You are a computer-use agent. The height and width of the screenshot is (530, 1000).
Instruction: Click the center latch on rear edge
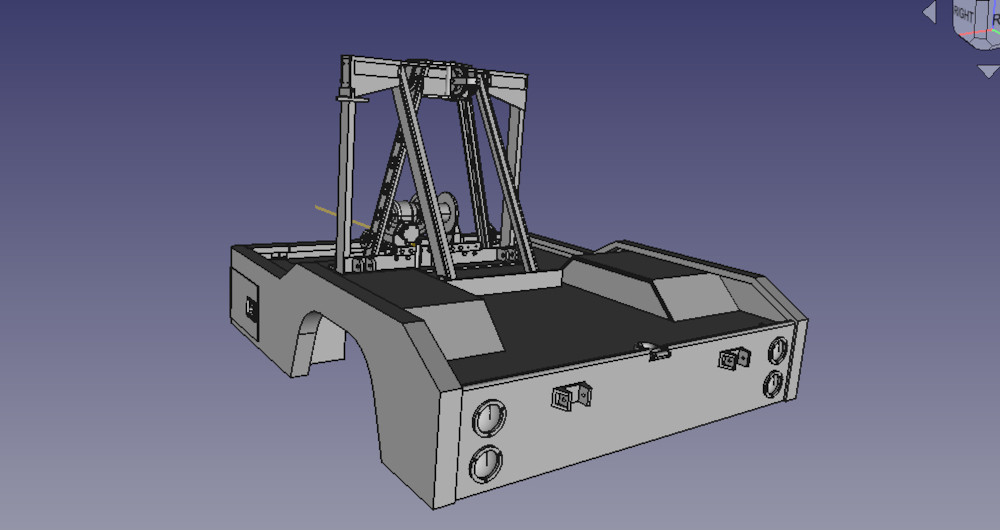coord(657,350)
